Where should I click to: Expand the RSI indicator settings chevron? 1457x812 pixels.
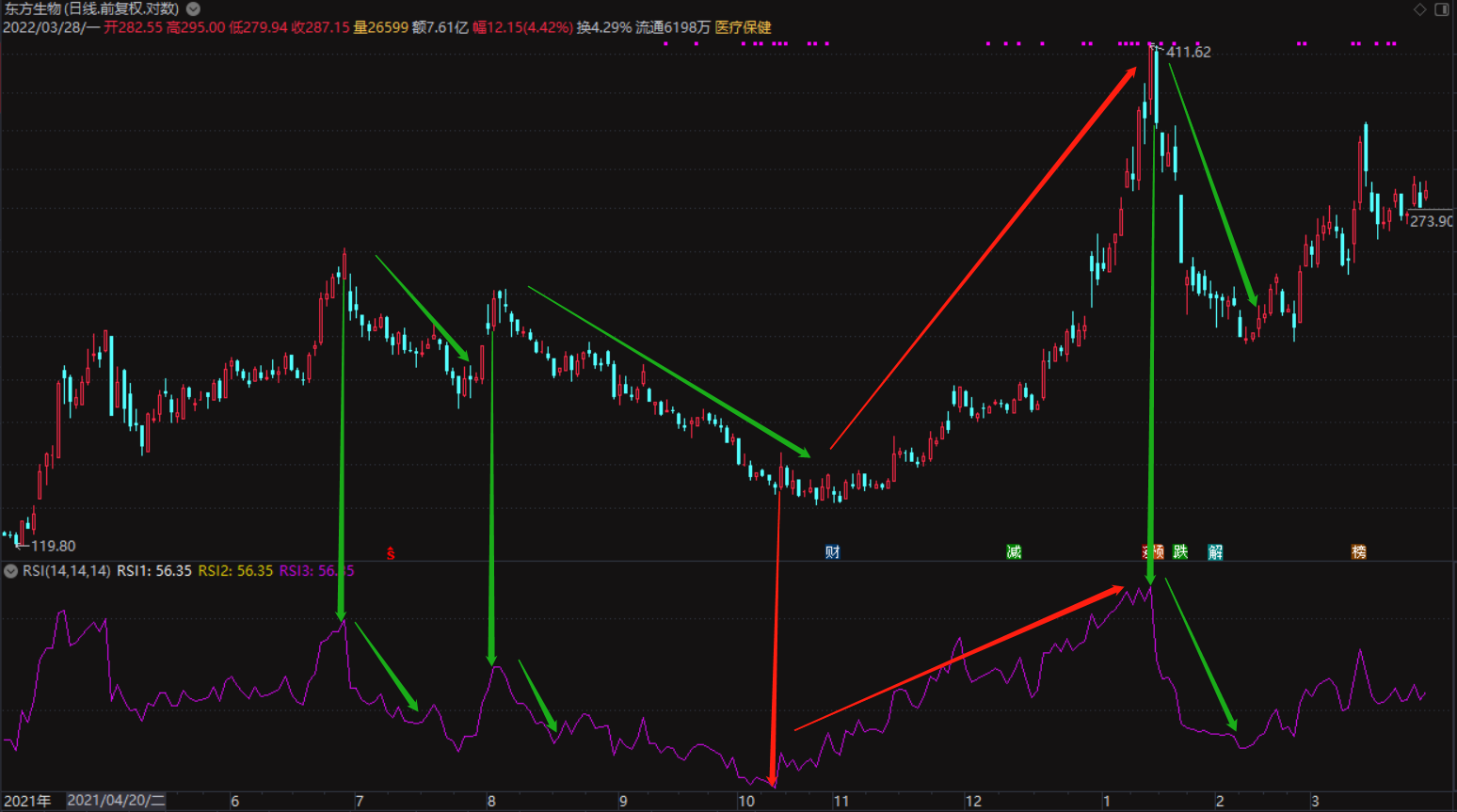click(10, 571)
